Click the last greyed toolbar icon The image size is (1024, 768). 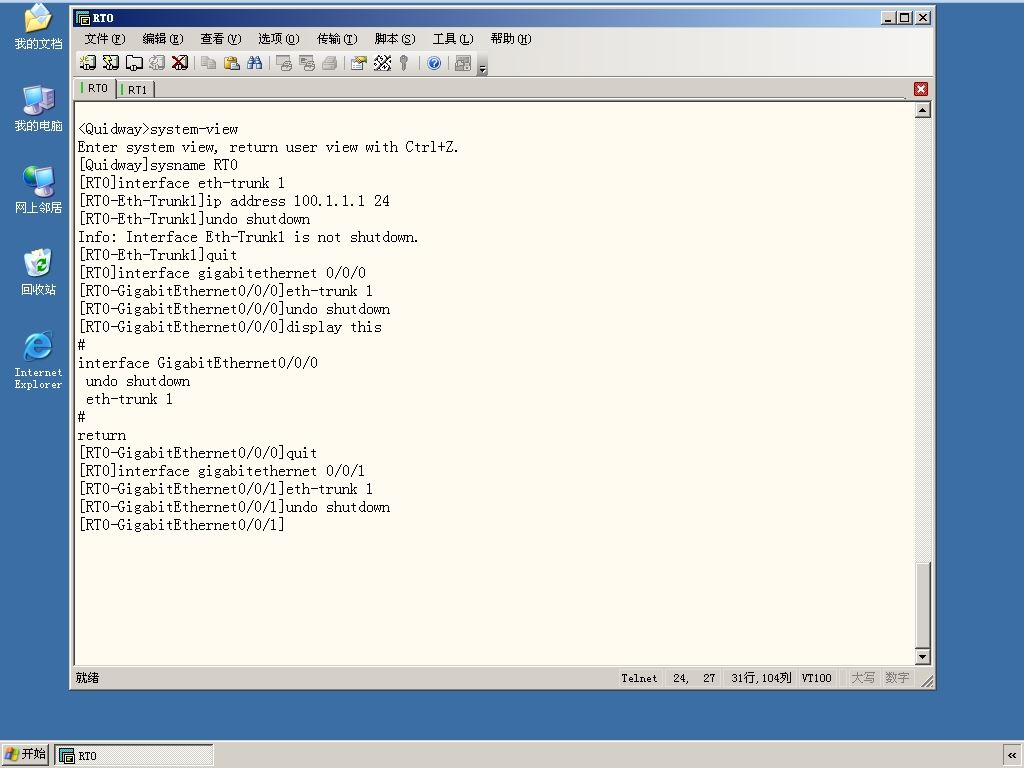pyautogui.click(x=462, y=63)
